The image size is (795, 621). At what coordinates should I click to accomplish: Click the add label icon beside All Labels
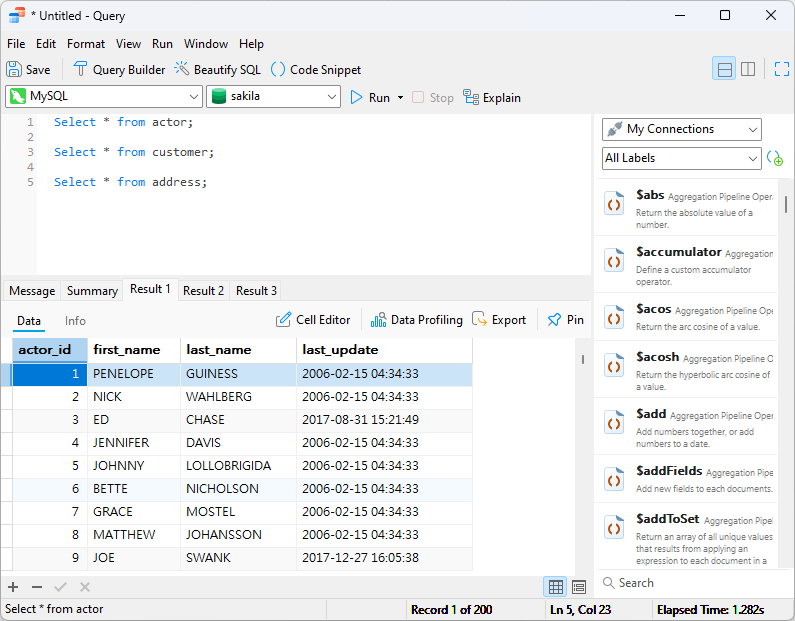click(x=775, y=159)
